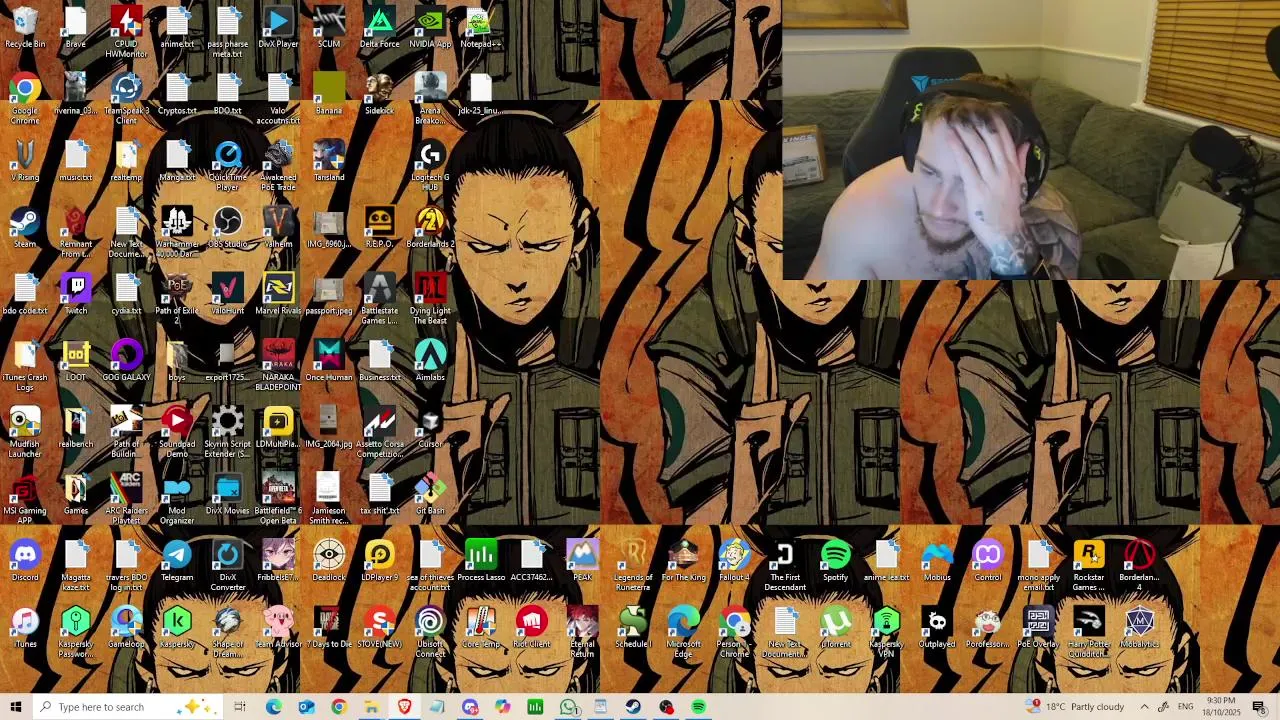Select the Rockstar Games launcher icon

[x=1088, y=566]
